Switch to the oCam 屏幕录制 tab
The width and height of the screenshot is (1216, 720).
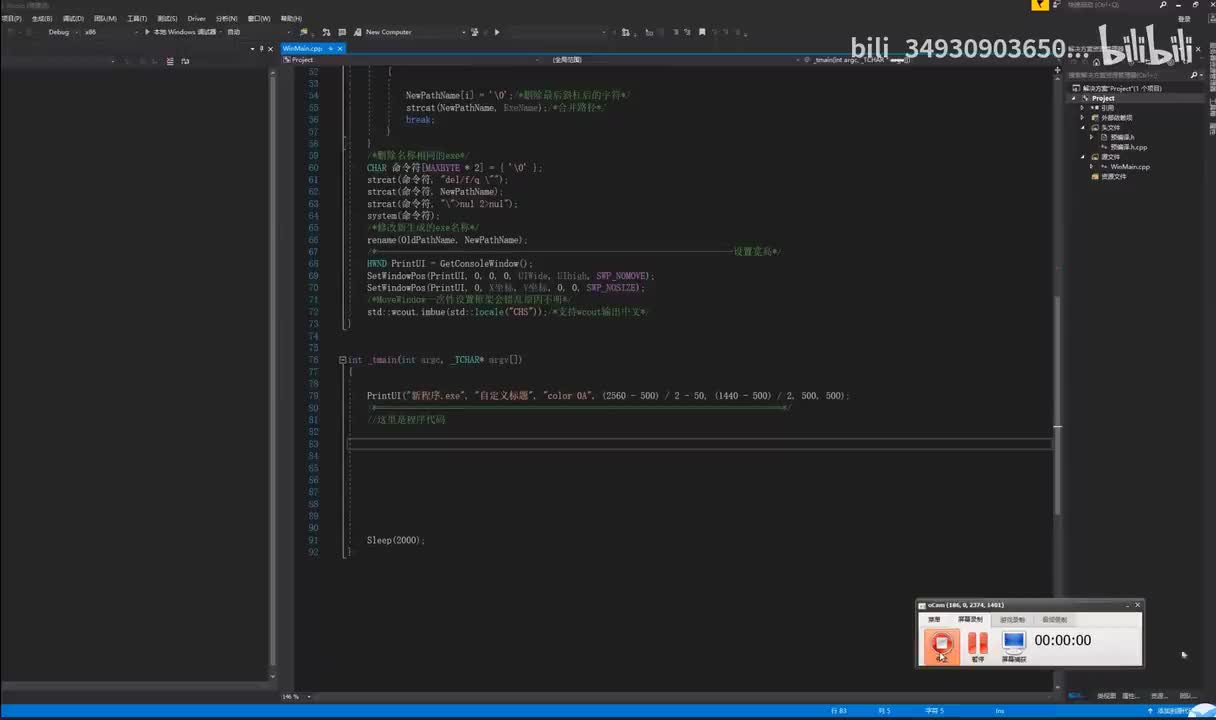(x=970, y=620)
